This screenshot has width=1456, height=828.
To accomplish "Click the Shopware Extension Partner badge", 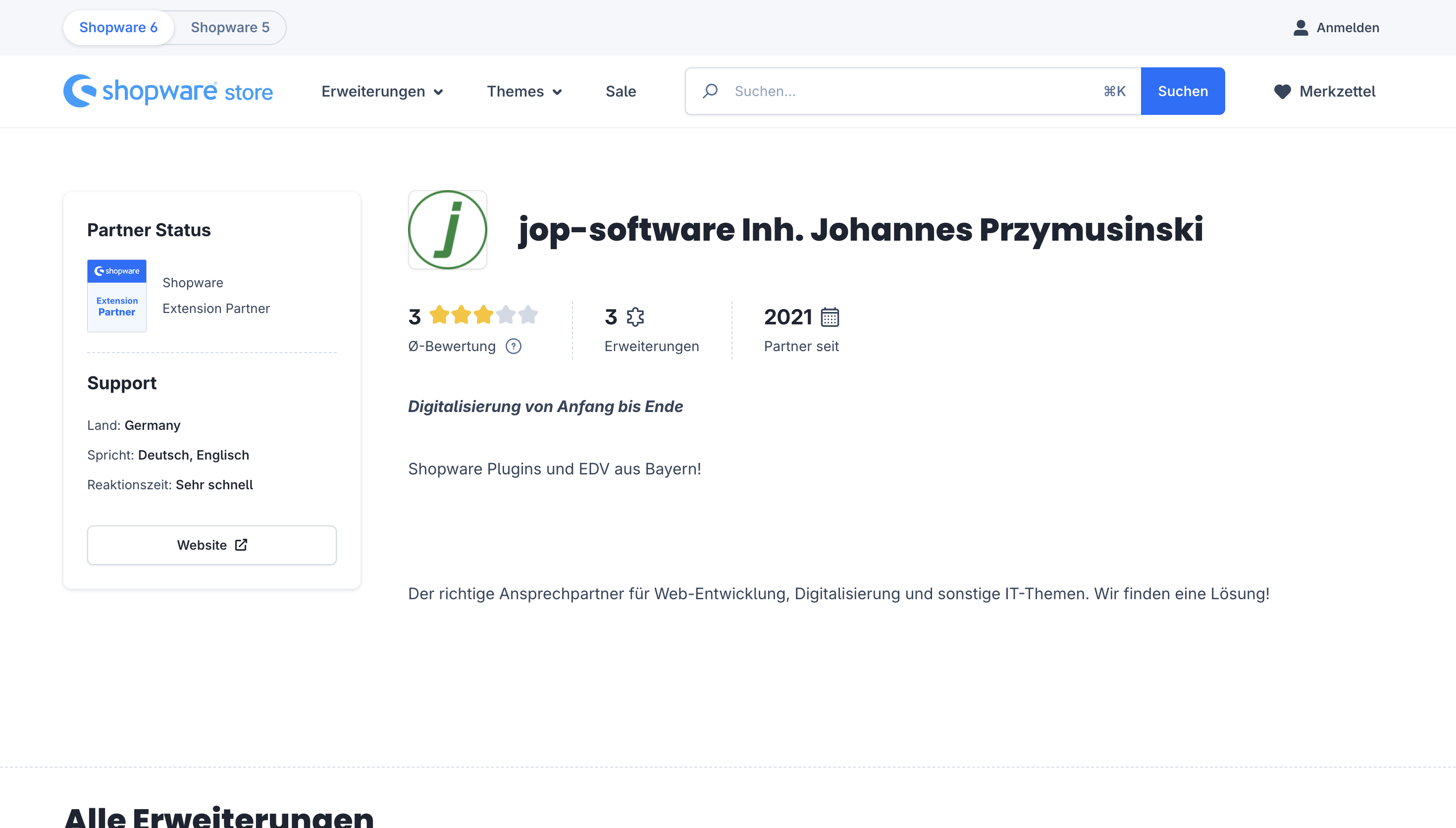I will point(116,296).
